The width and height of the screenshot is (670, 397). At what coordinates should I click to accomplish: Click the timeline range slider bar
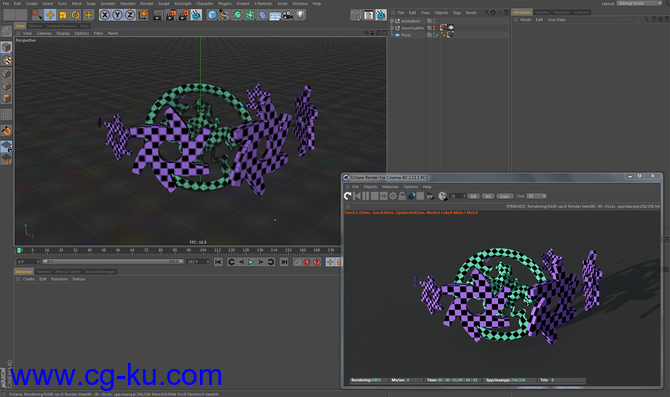click(x=113, y=262)
